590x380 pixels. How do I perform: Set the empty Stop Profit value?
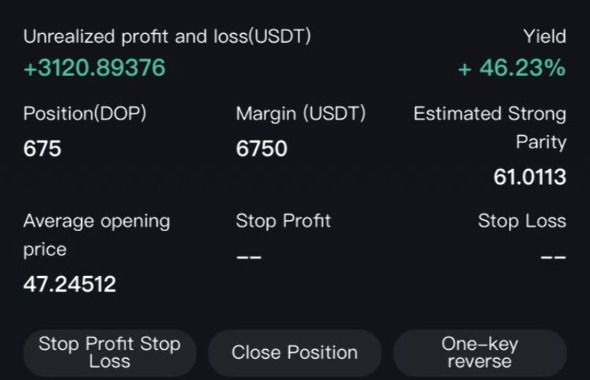249,257
